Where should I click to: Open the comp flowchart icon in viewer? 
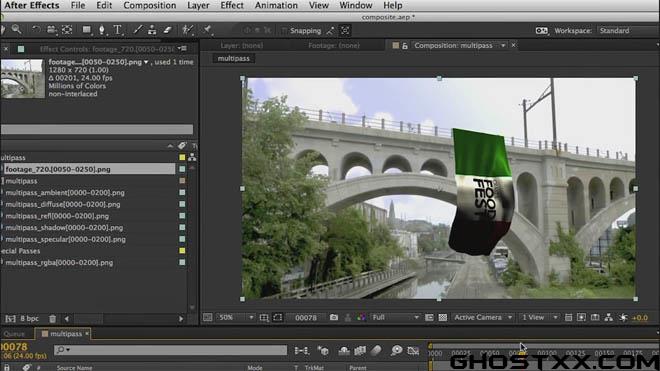(609, 318)
